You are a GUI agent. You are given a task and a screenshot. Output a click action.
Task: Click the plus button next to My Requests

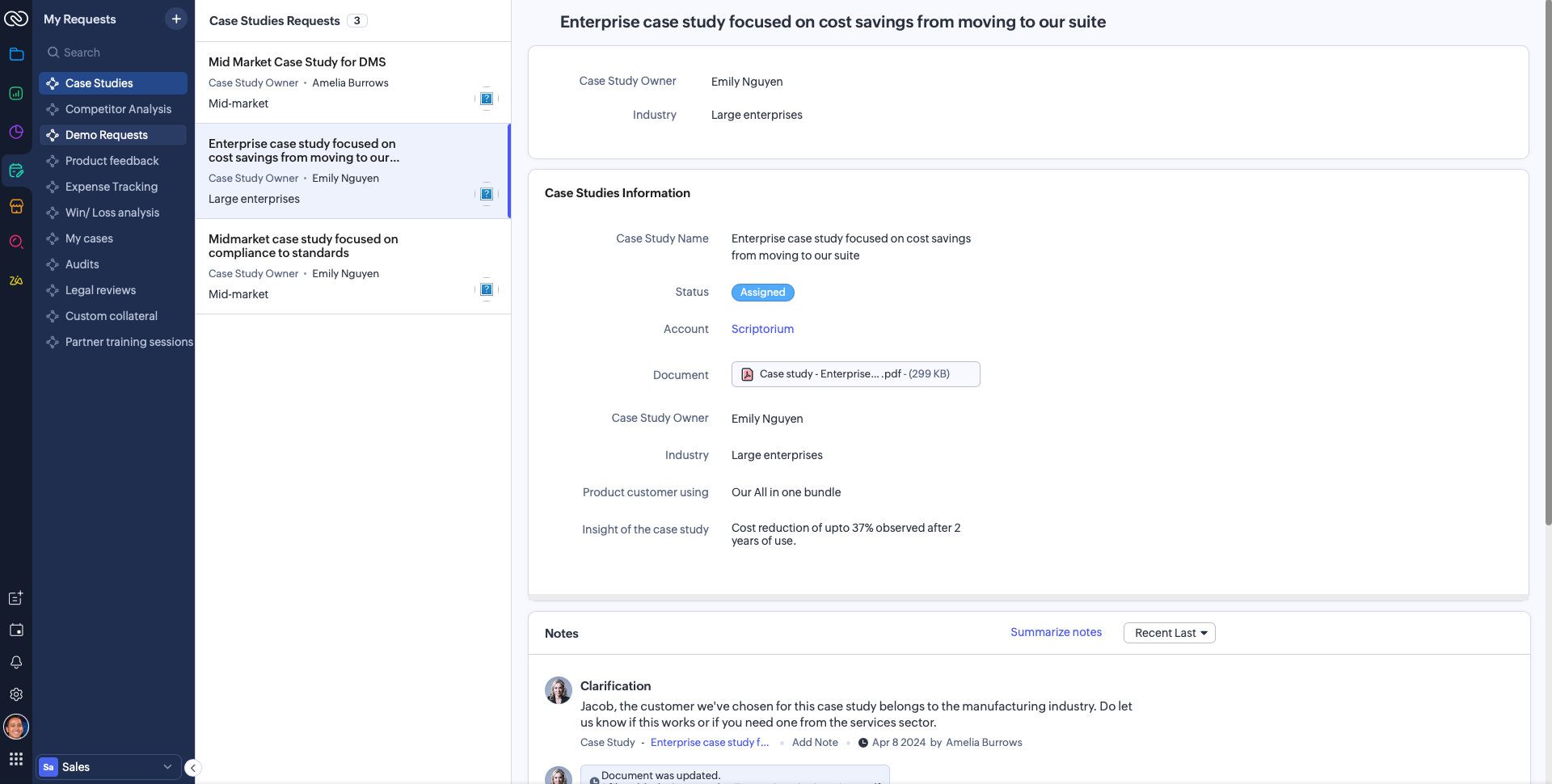tap(176, 19)
